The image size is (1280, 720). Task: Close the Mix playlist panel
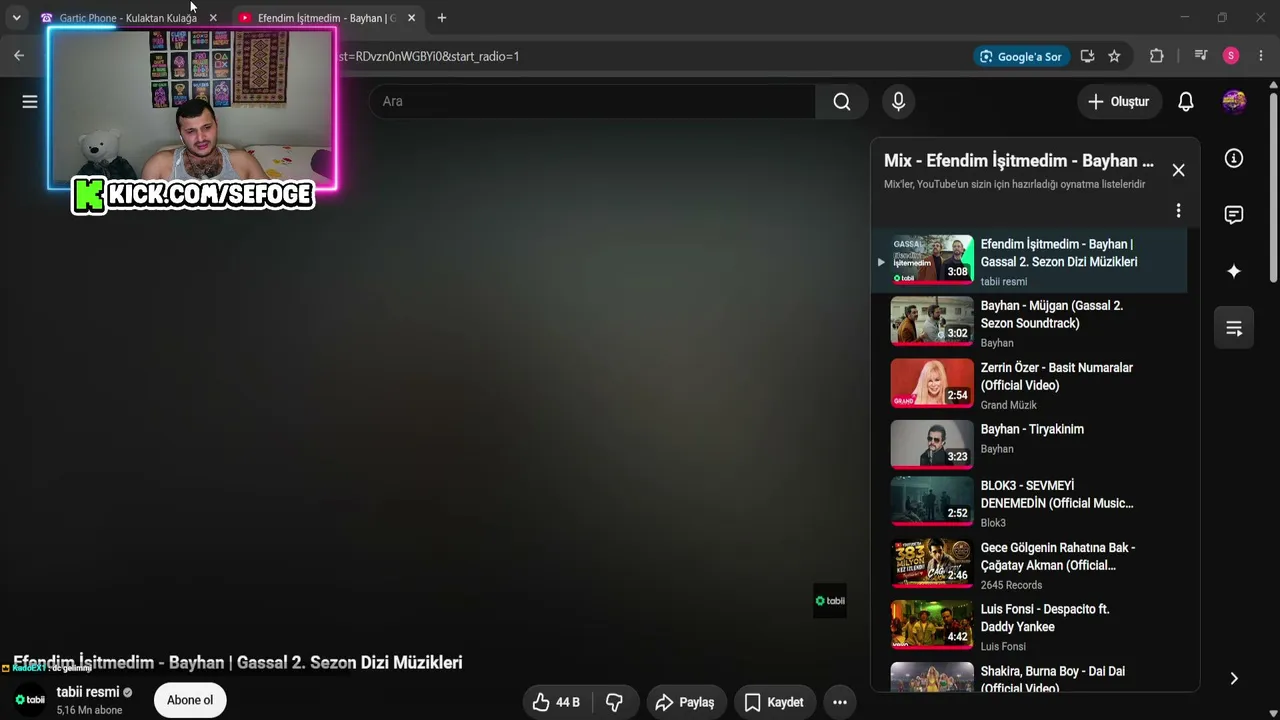[1178, 170]
